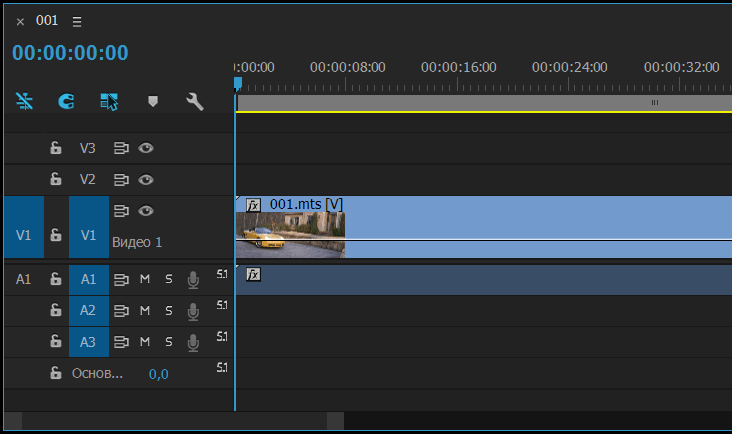Toggle sync lock on track V1
The height and width of the screenshot is (434, 732).
(121, 211)
